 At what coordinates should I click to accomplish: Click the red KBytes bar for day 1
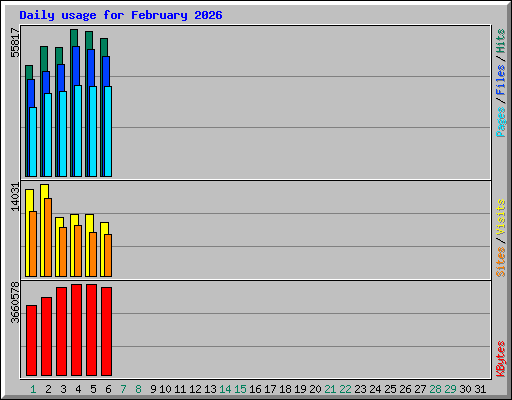31,340
